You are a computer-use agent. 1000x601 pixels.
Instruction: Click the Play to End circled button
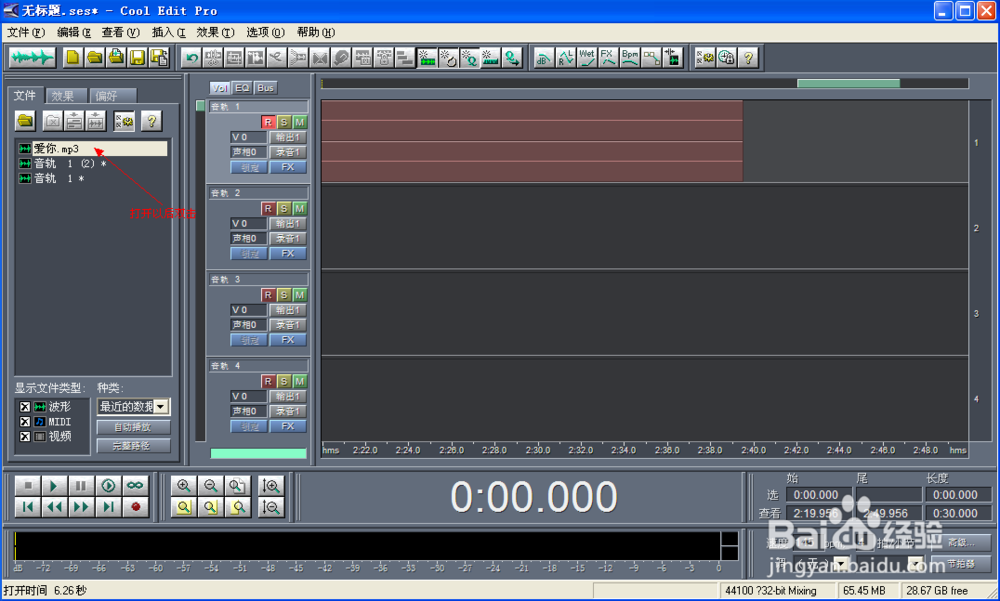coord(108,486)
